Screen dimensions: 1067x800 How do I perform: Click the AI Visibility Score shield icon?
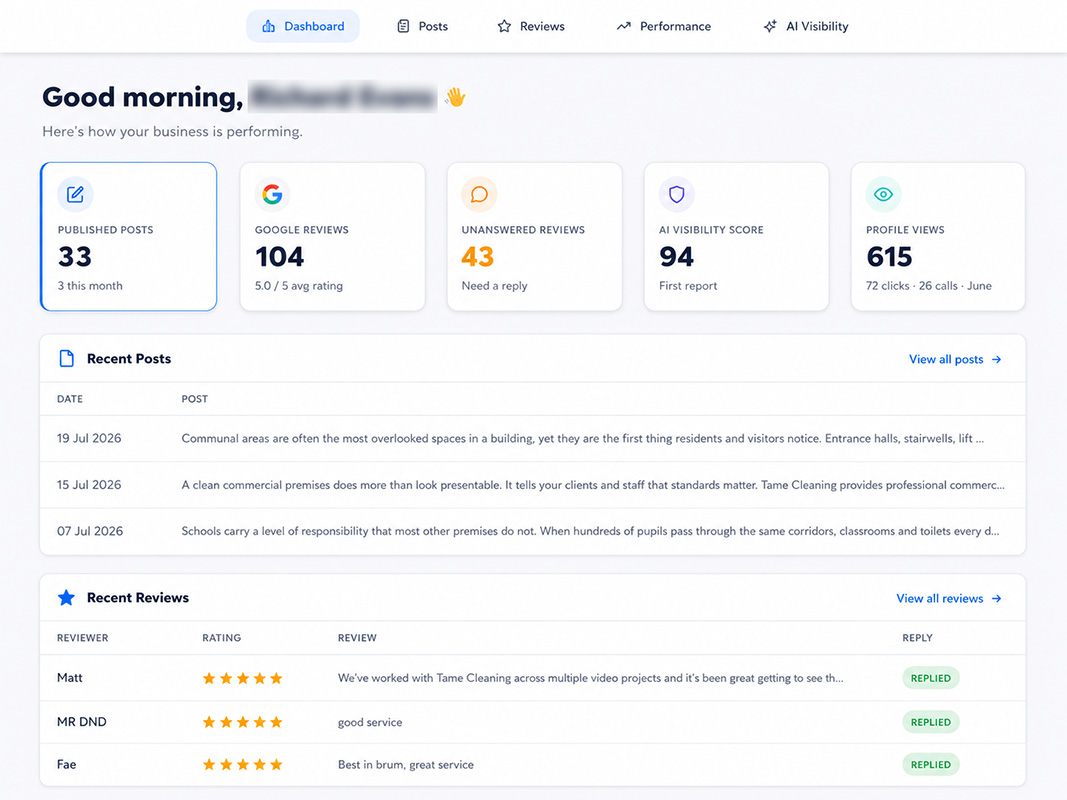click(676, 195)
